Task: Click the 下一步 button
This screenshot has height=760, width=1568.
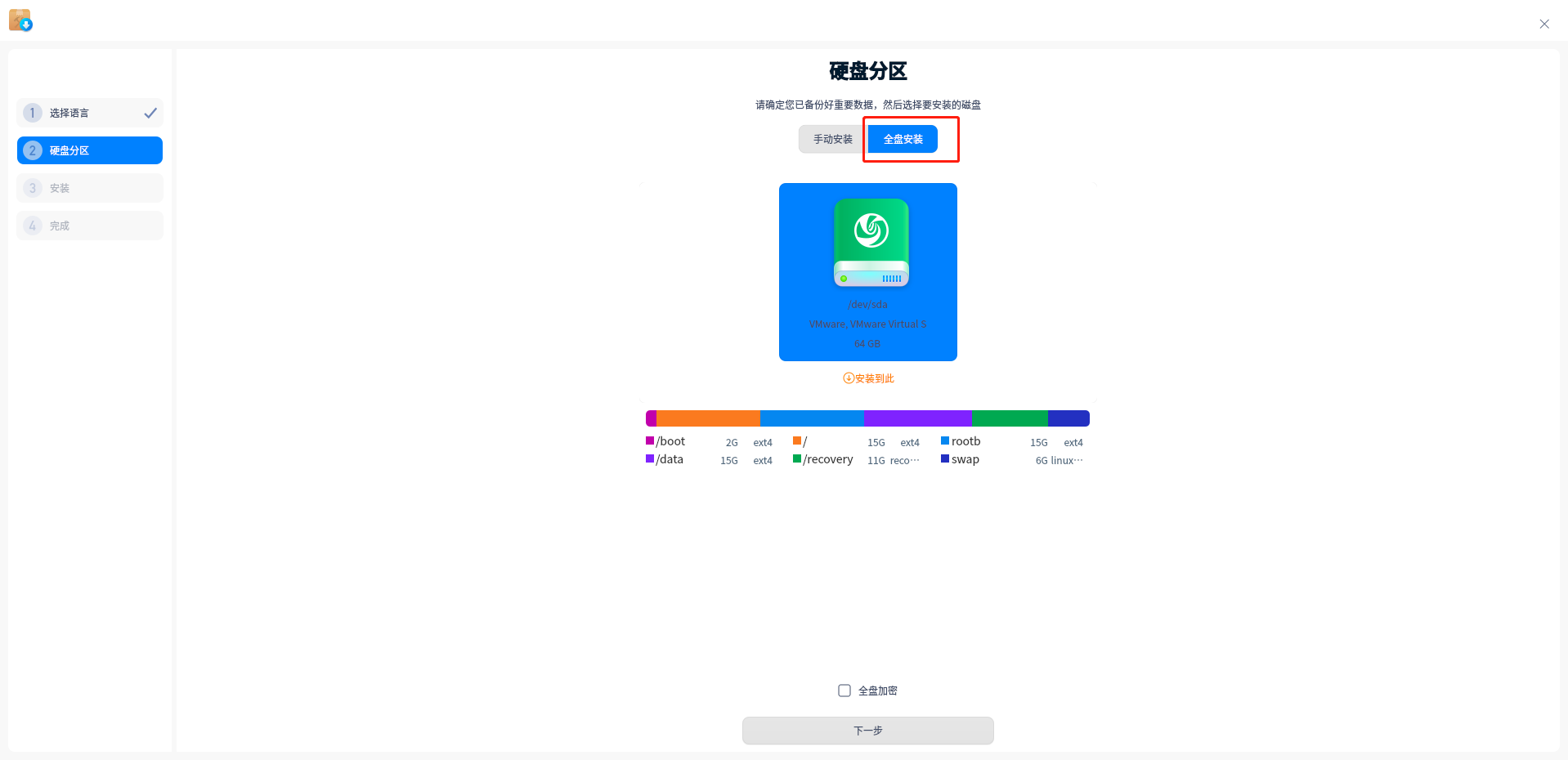Action: 868,731
